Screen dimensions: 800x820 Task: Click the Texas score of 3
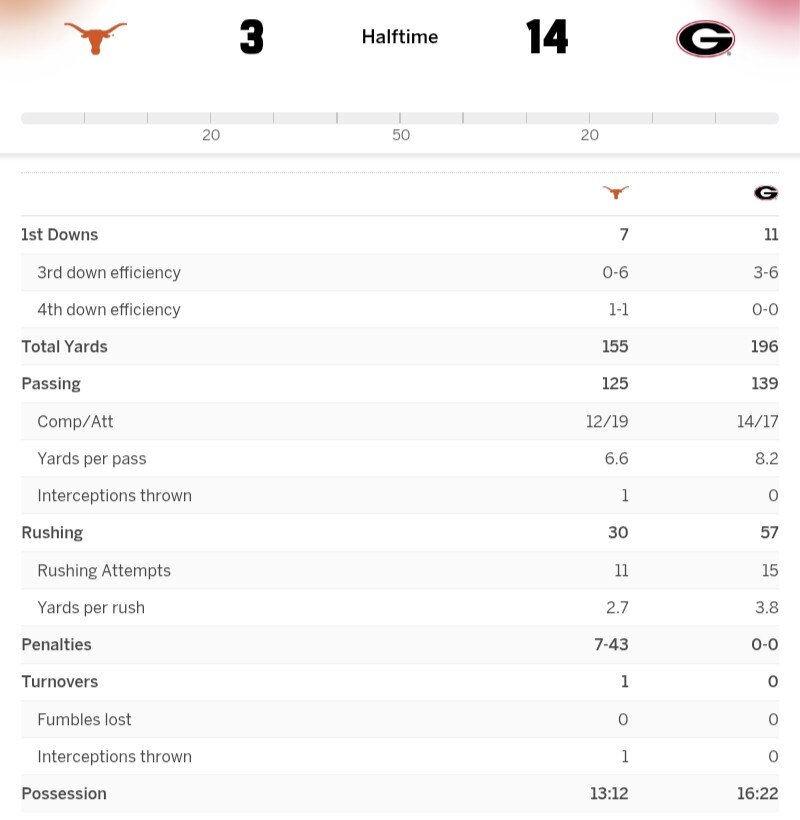251,38
